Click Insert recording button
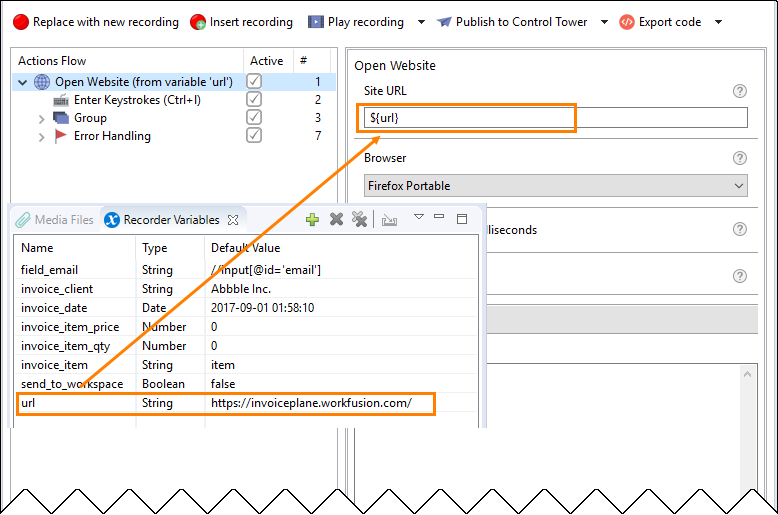The width and height of the screenshot is (778, 515). (242, 22)
